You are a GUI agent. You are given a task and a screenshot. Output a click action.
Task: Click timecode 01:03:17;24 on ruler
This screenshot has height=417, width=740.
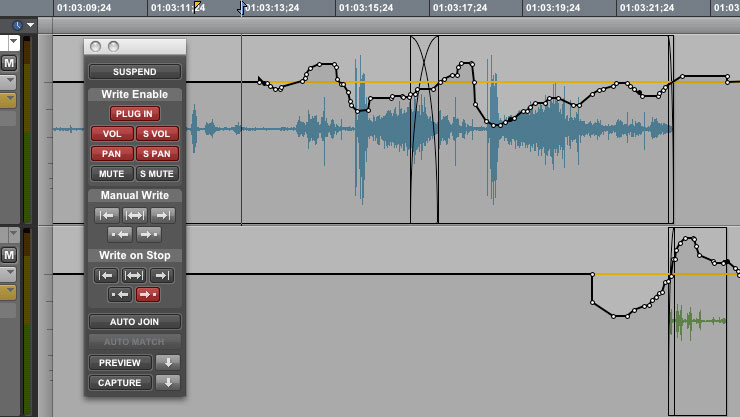460,8
